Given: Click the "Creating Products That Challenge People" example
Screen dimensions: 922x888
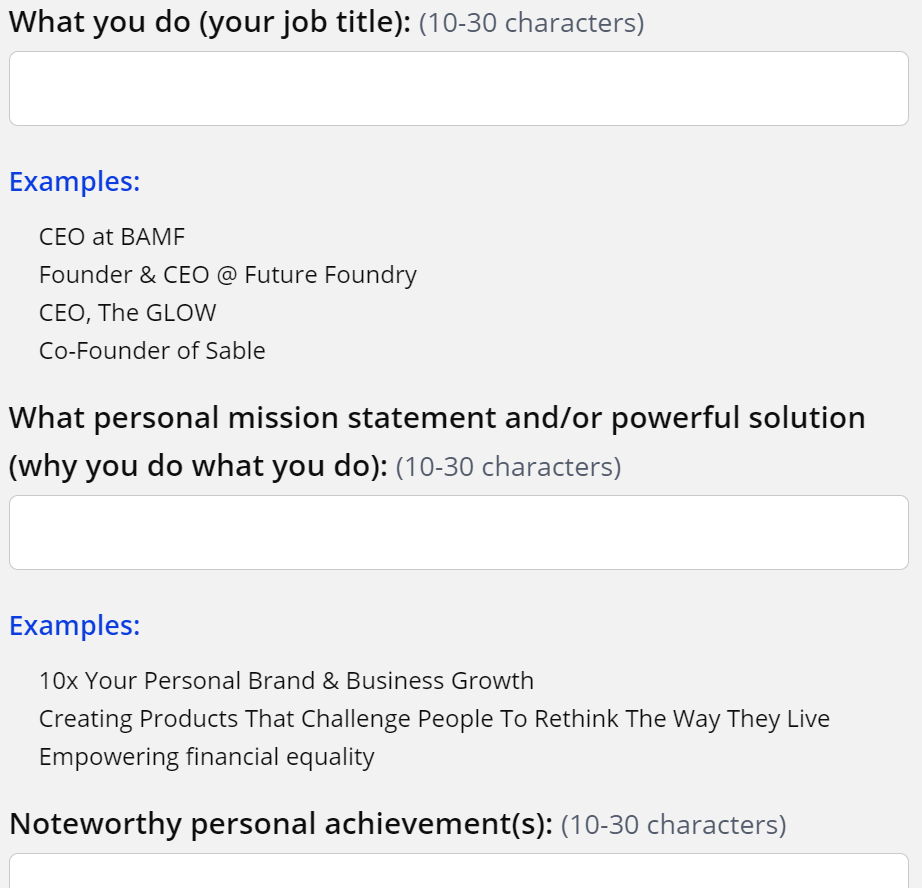Looking at the screenshot, I should pyautogui.click(x=434, y=719).
